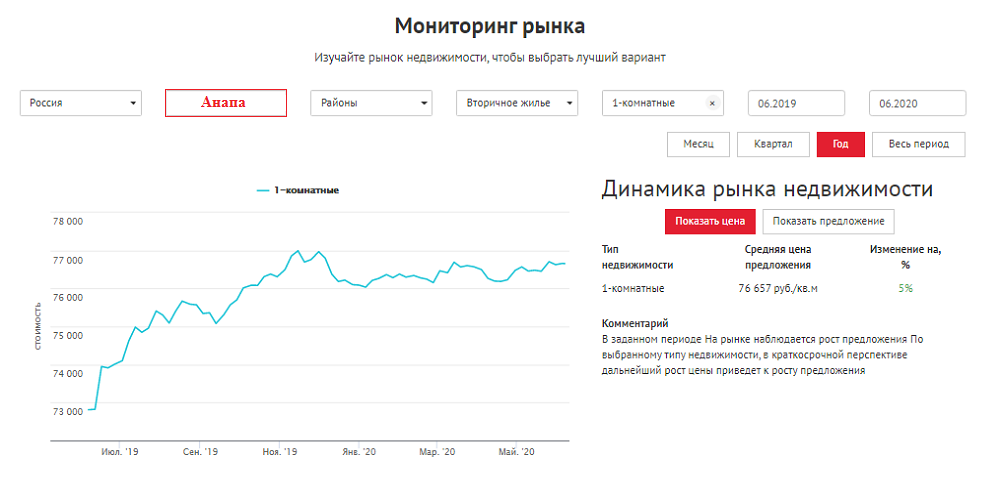1000x500 pixels.
Task: Click the end date field 06.2020
Action: click(917, 103)
